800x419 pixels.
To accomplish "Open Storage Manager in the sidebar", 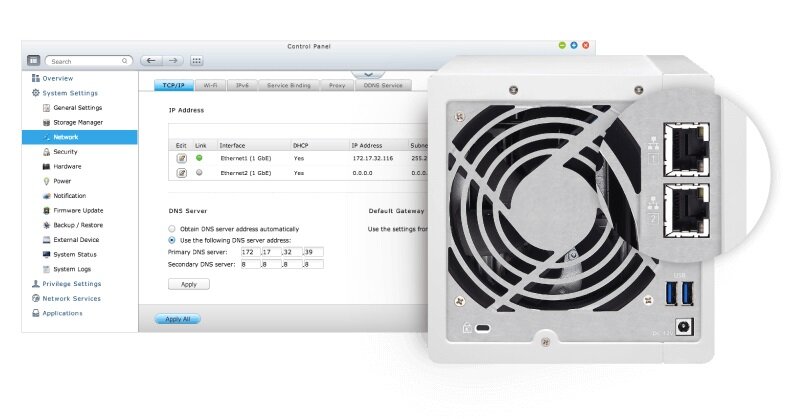I will [x=77, y=122].
